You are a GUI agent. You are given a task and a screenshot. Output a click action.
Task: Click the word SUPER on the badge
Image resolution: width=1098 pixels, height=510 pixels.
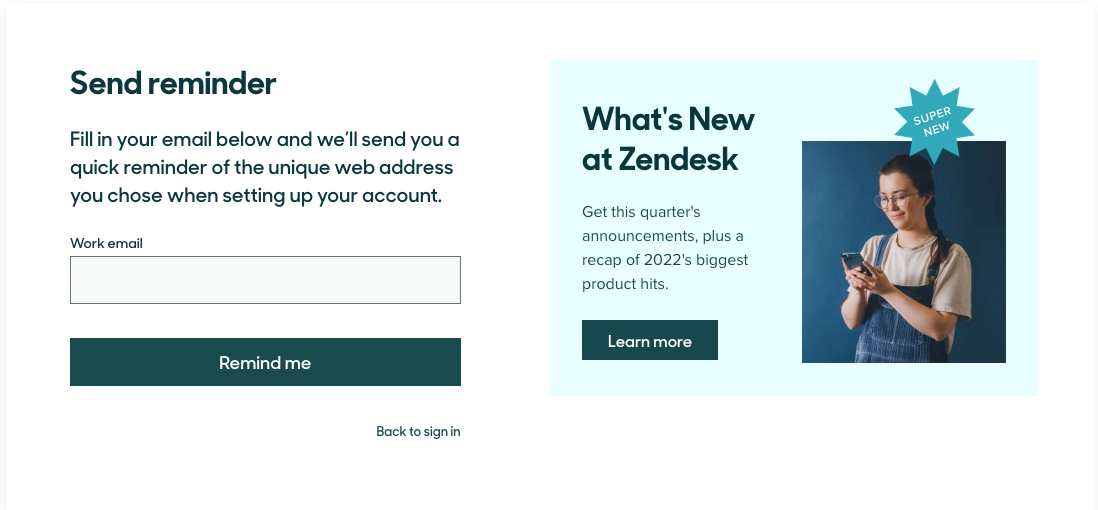(x=931, y=114)
